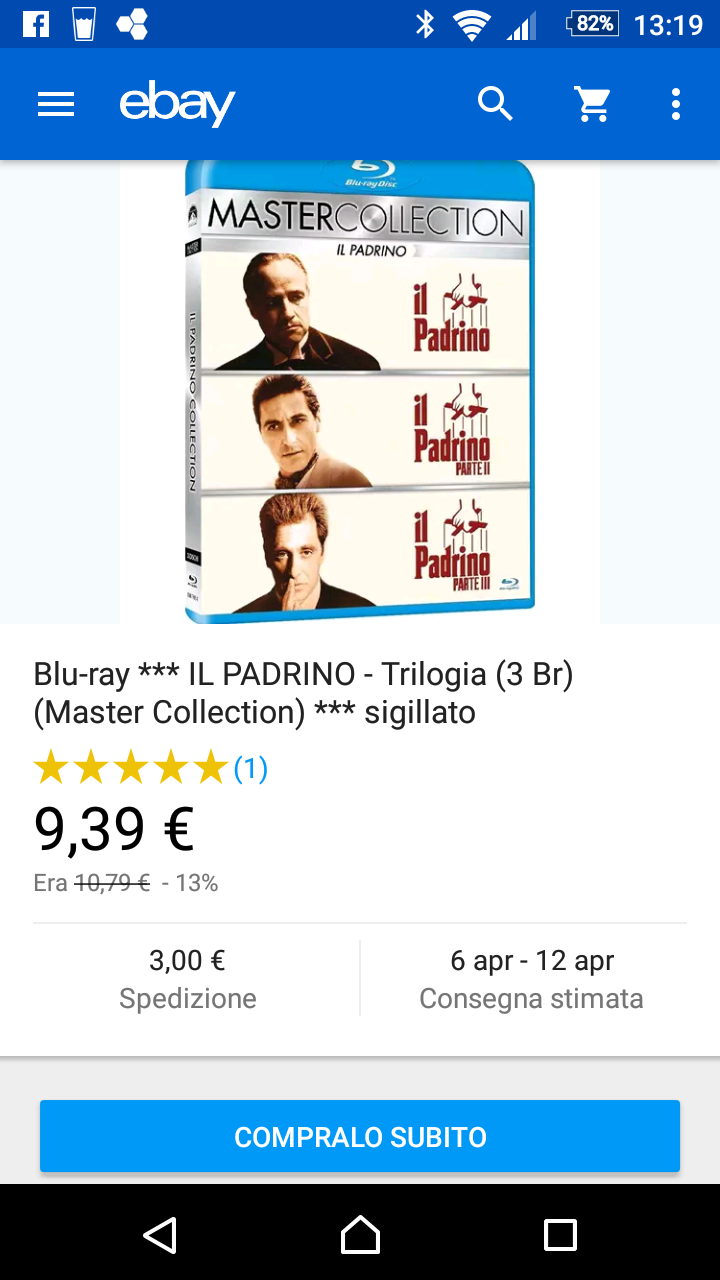
Task: Tap the Android home button
Action: tap(360, 1234)
